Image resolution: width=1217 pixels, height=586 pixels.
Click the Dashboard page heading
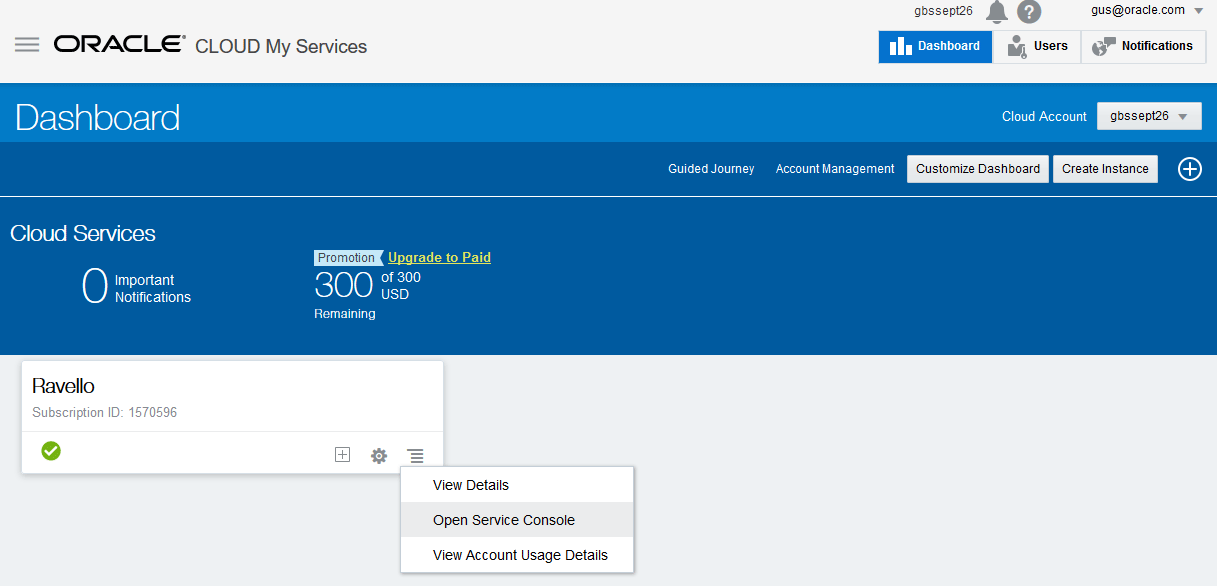click(98, 117)
